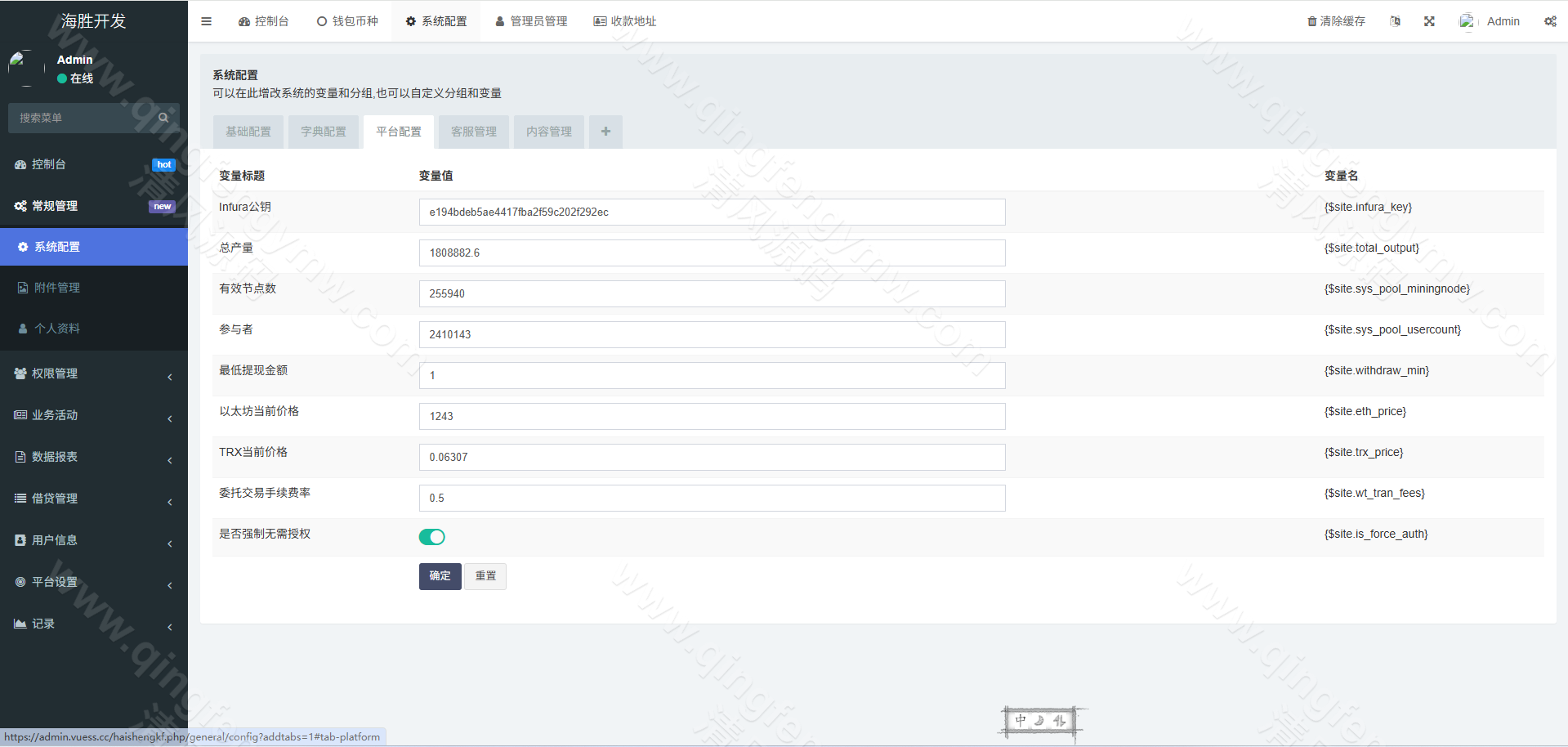Expand 借贷管理 chevron arrow

click(x=170, y=502)
